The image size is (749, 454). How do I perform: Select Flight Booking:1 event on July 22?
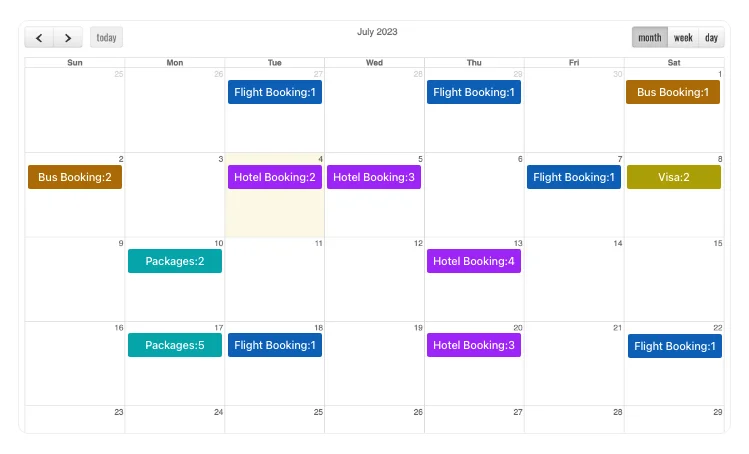[x=675, y=346]
